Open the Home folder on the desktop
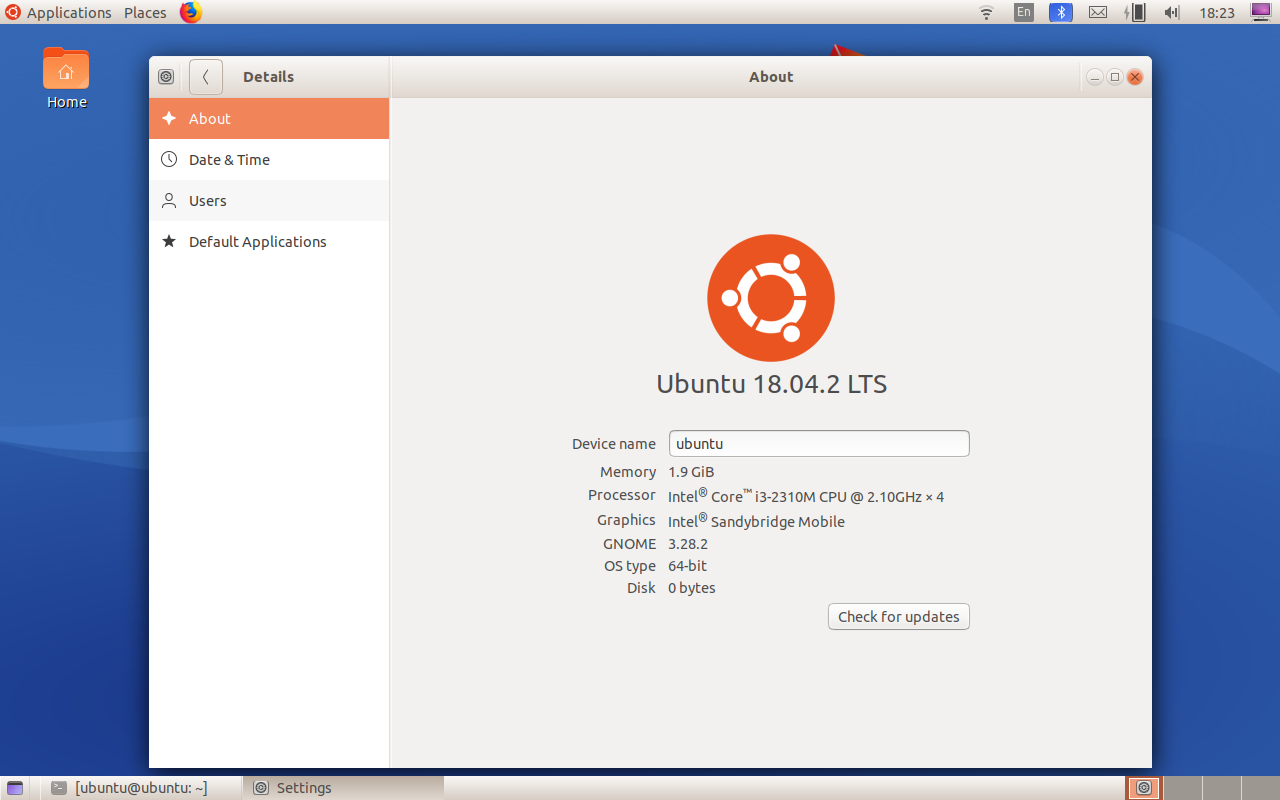1280x800 pixels. click(x=66, y=77)
